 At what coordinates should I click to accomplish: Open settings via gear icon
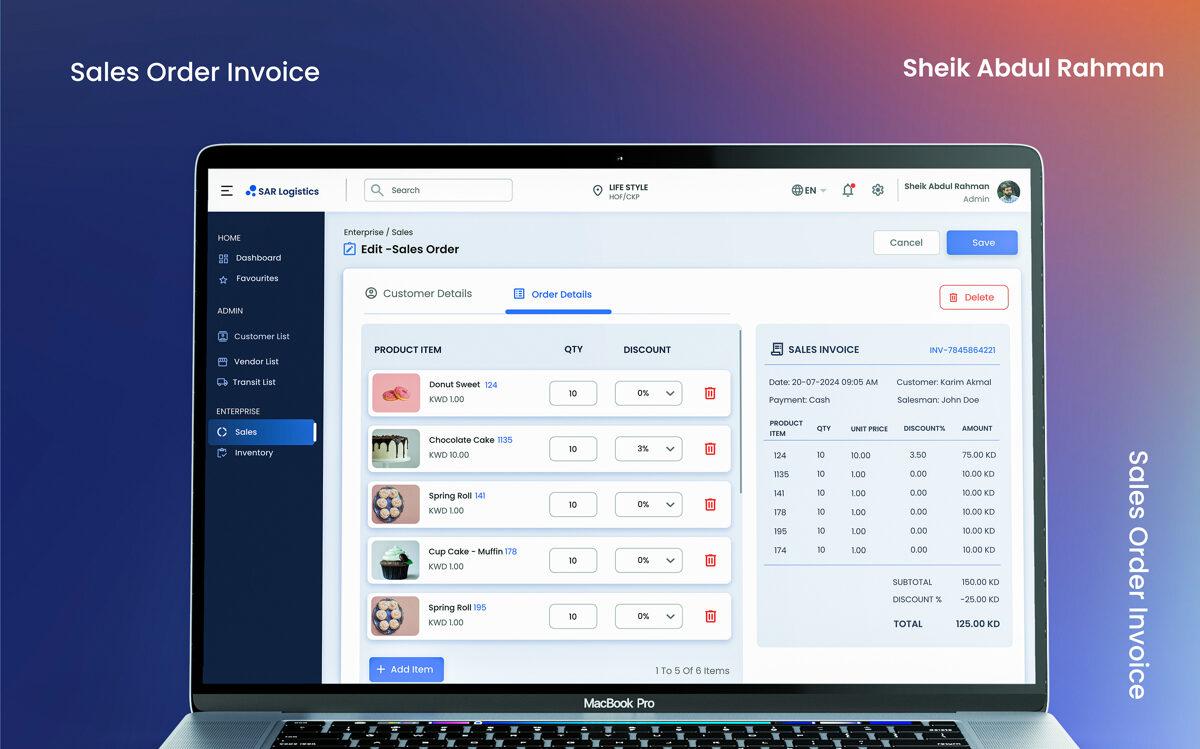tap(878, 190)
